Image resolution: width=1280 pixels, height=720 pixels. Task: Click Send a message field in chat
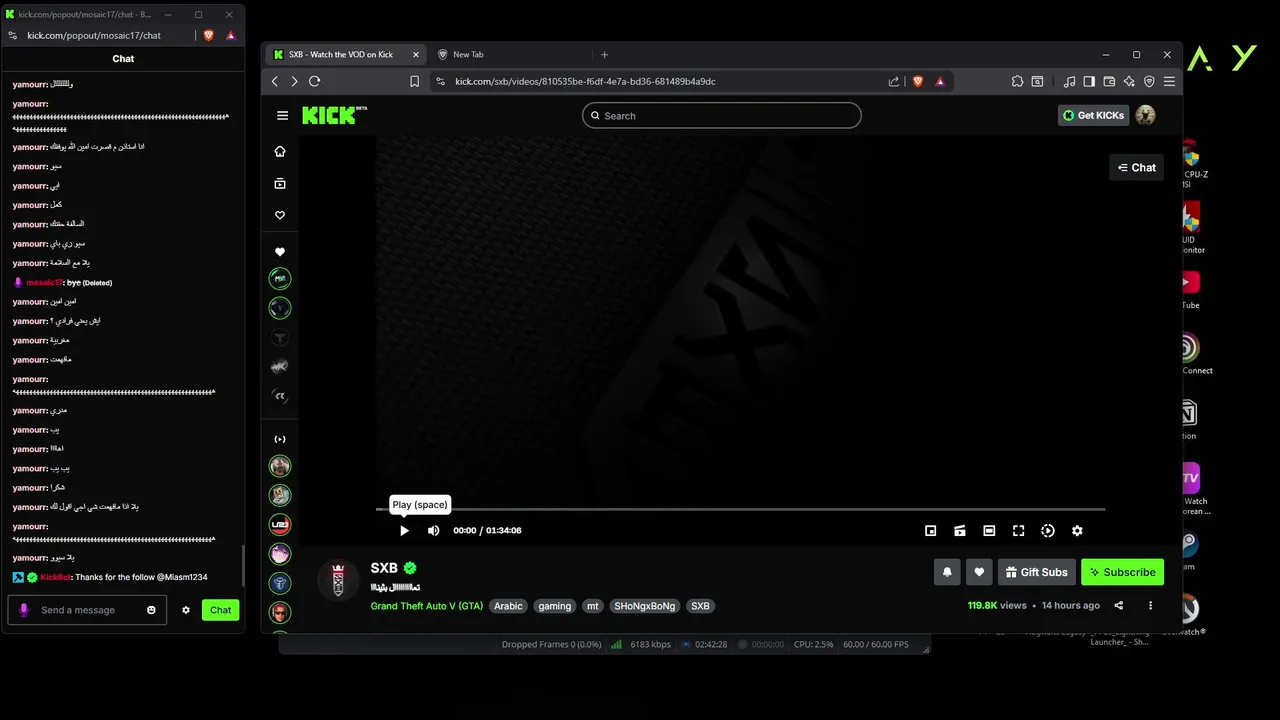tap(88, 610)
